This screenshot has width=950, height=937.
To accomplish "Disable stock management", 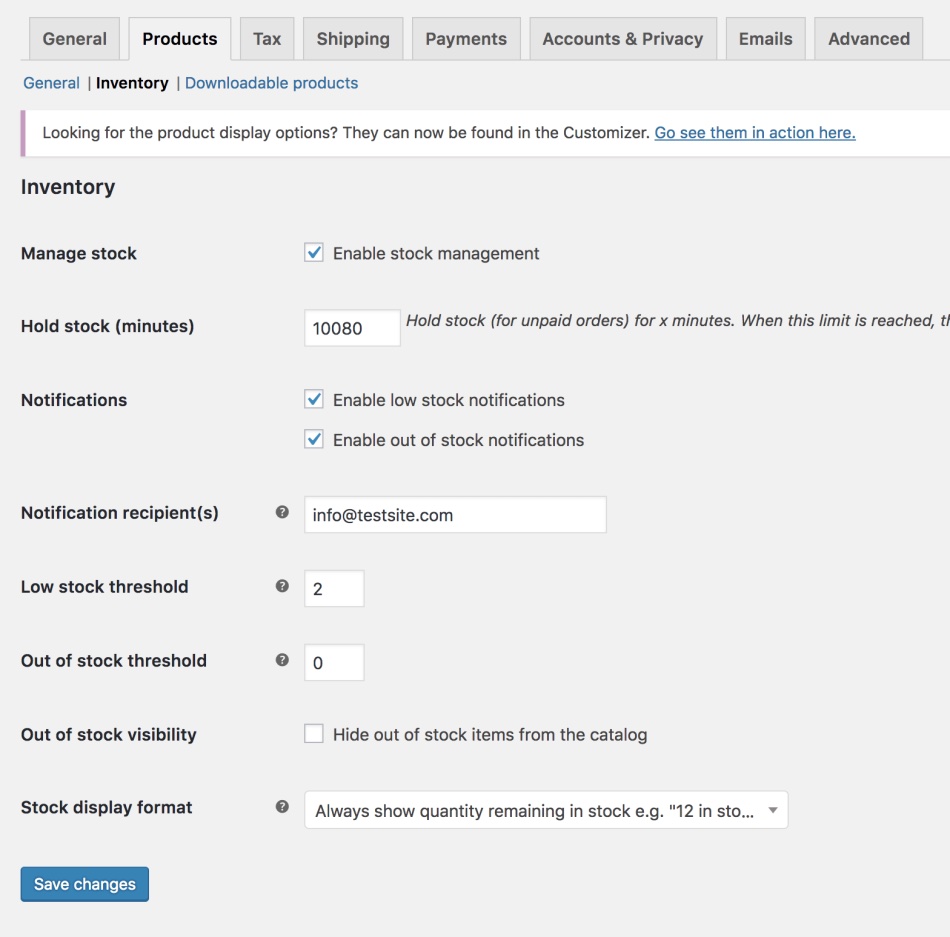I will point(313,253).
